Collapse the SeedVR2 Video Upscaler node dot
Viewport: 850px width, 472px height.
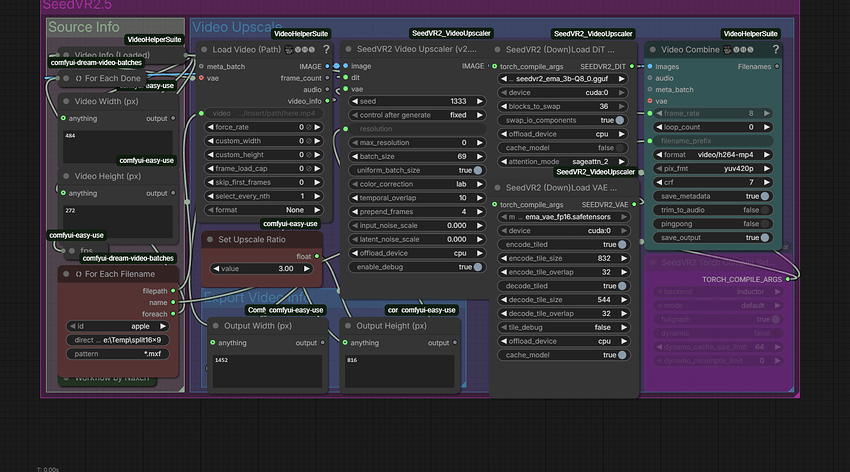coord(349,49)
